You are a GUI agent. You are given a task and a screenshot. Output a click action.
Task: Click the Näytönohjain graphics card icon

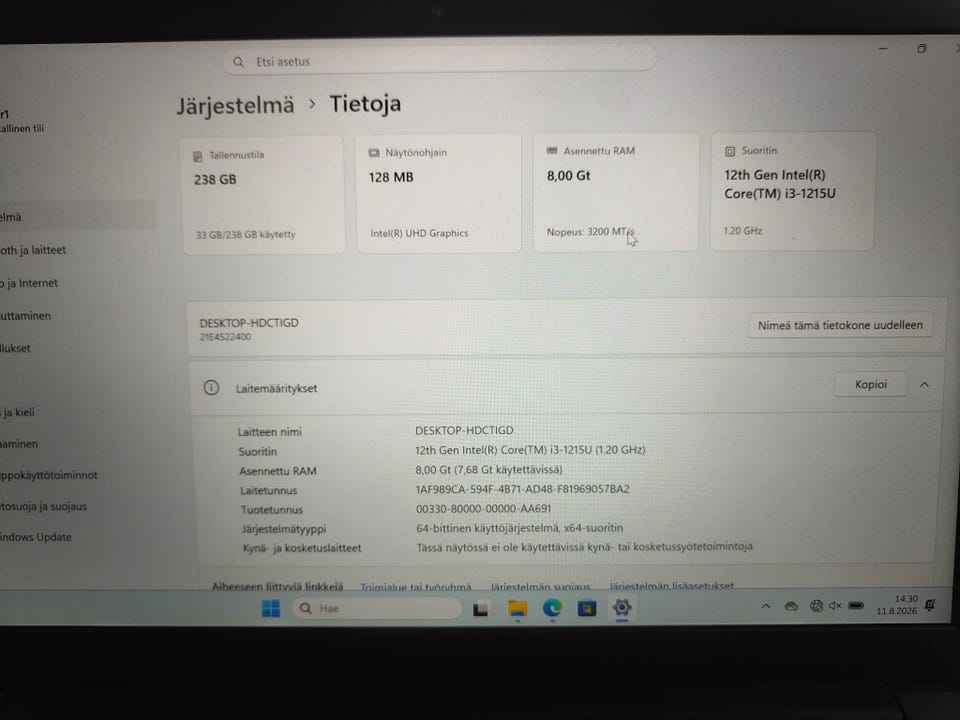coord(373,153)
